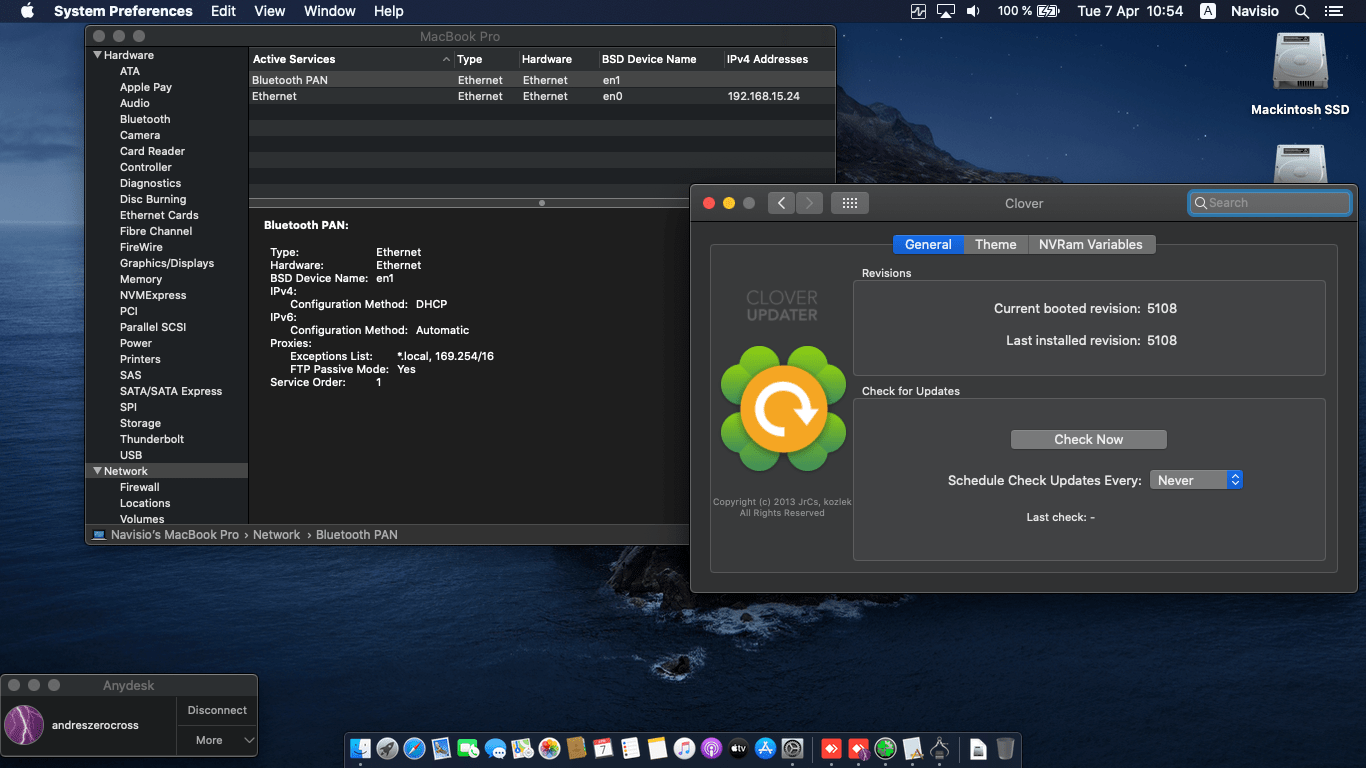
Task: Select the General tab in Clover
Action: point(928,244)
